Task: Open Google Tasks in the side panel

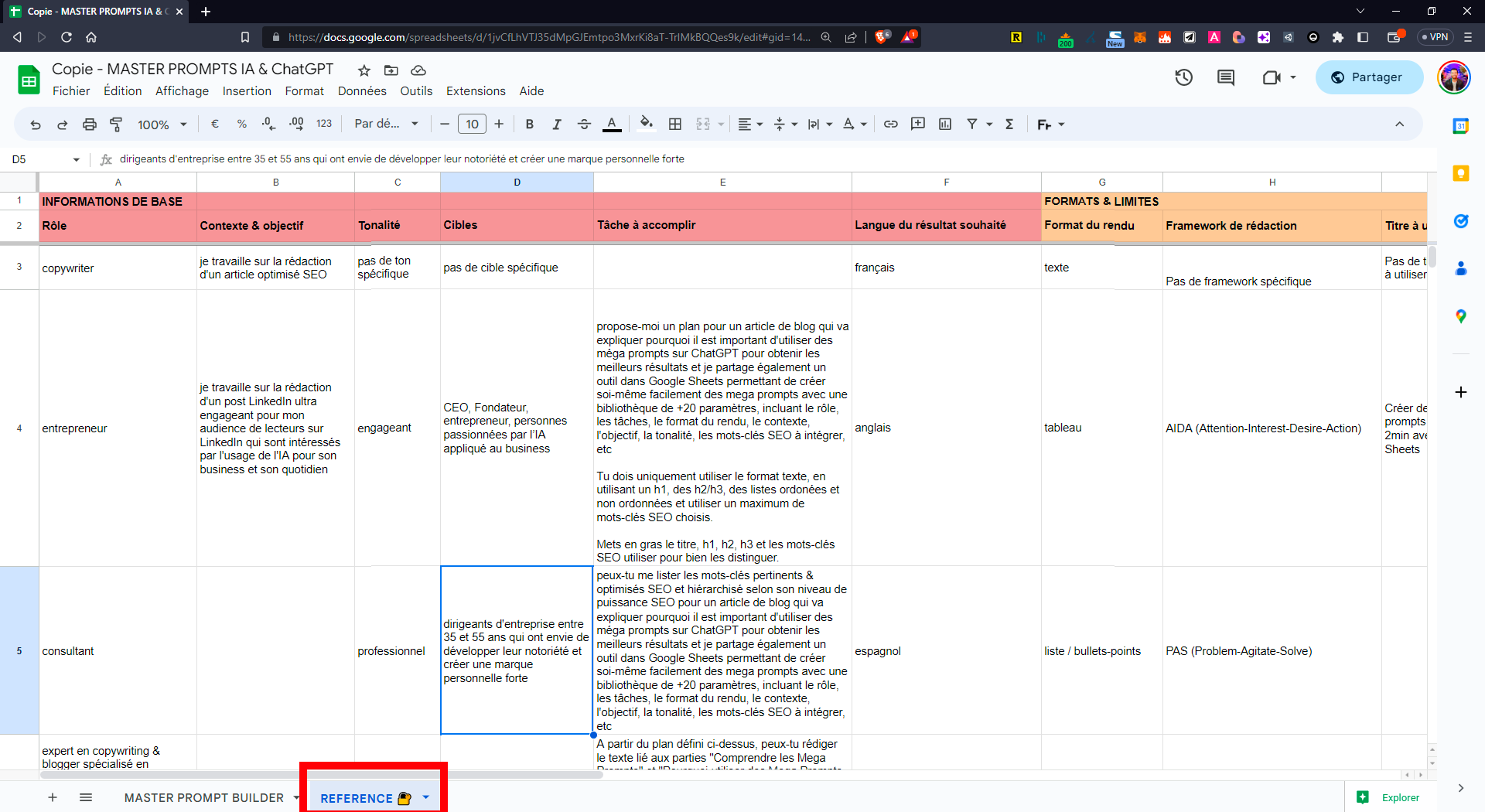Action: (1461, 221)
